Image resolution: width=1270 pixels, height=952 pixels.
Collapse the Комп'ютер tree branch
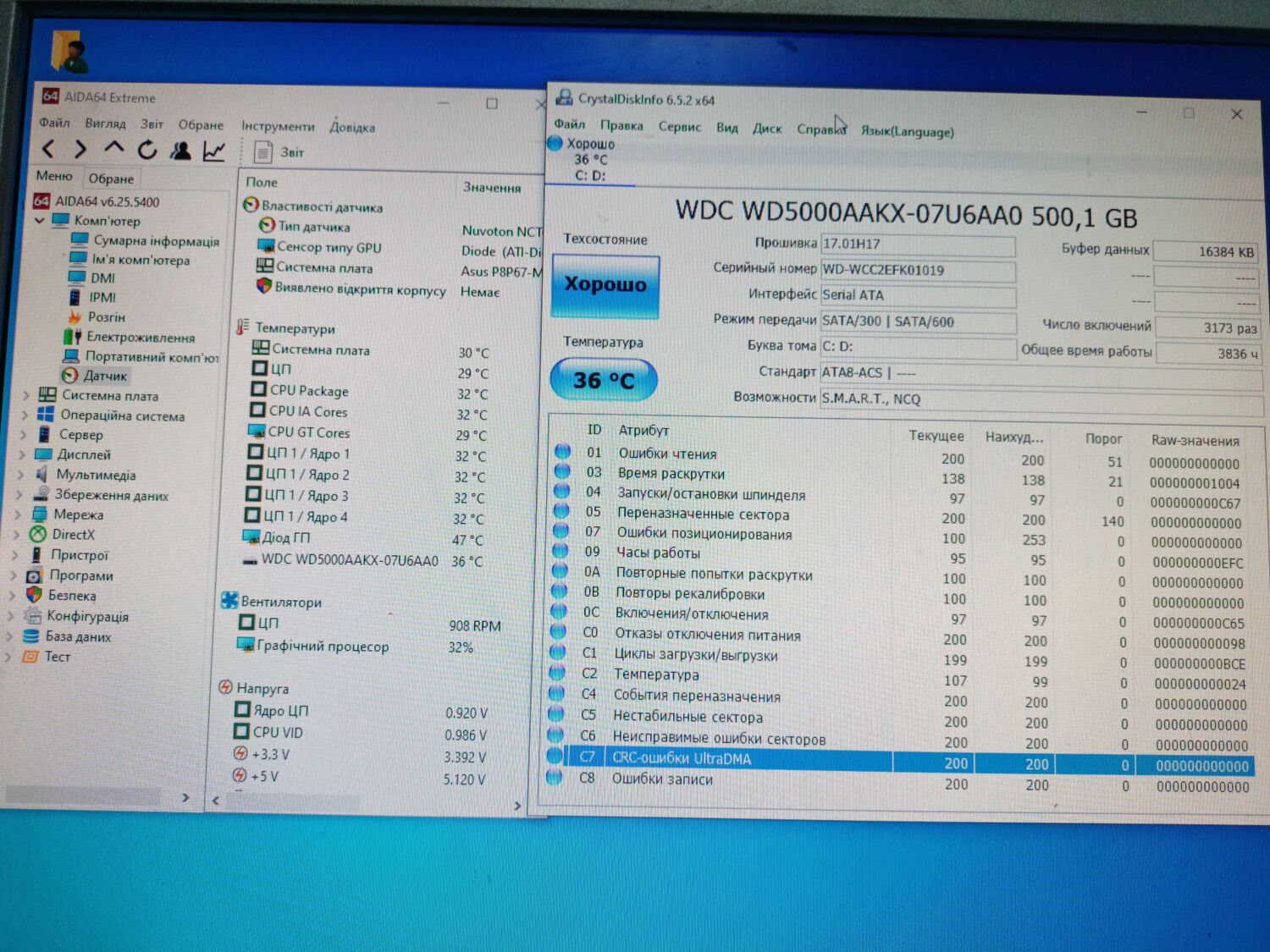40,221
